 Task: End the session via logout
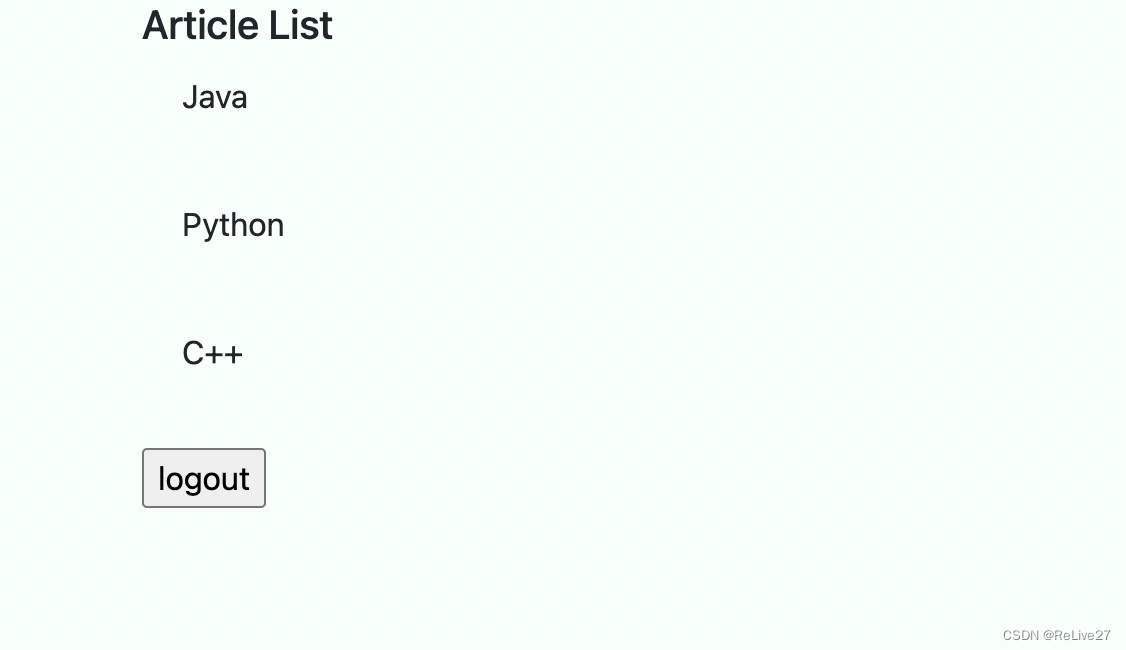point(204,478)
